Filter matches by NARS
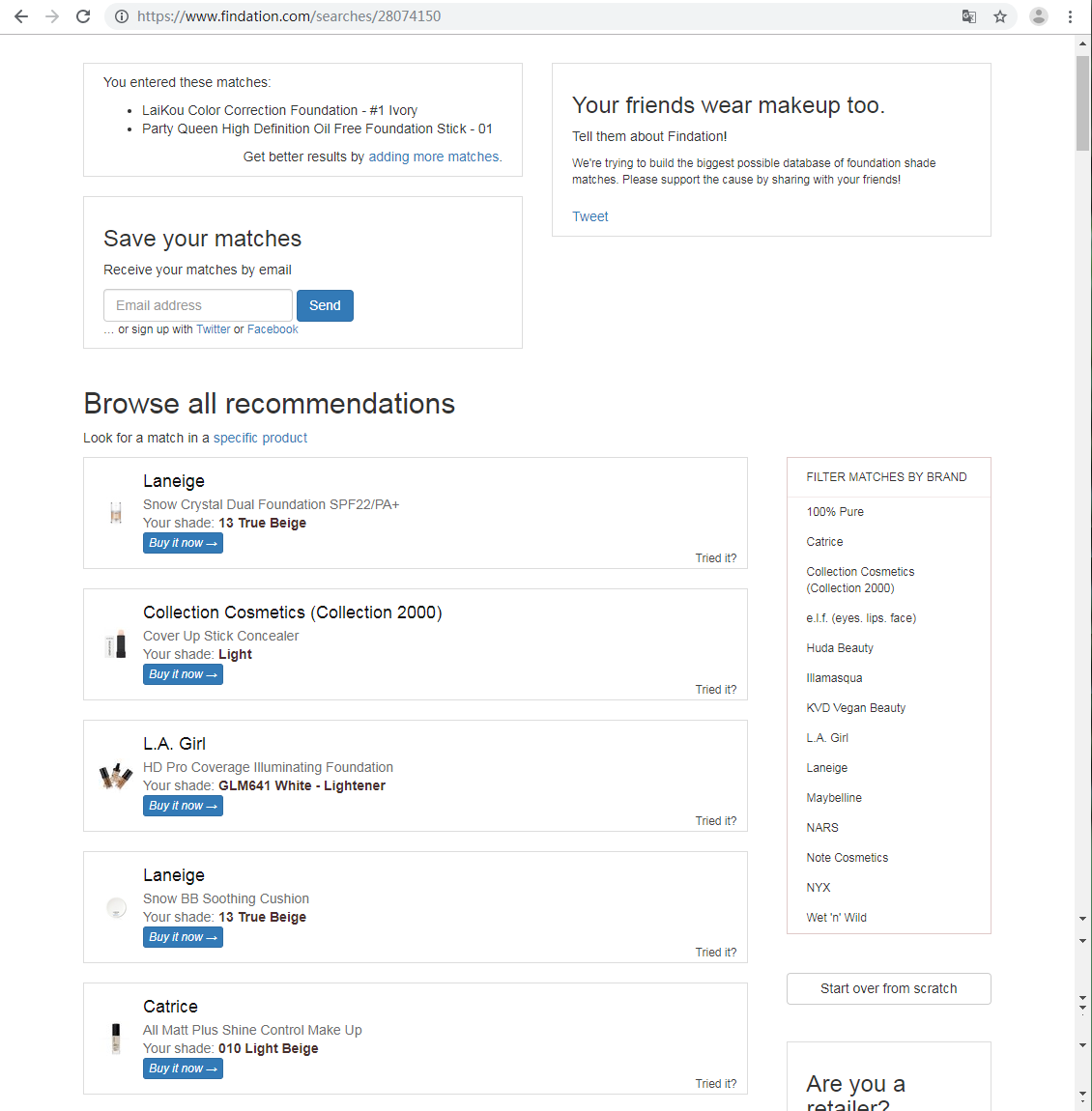The height and width of the screenshot is (1111, 1092). pyautogui.click(x=822, y=828)
